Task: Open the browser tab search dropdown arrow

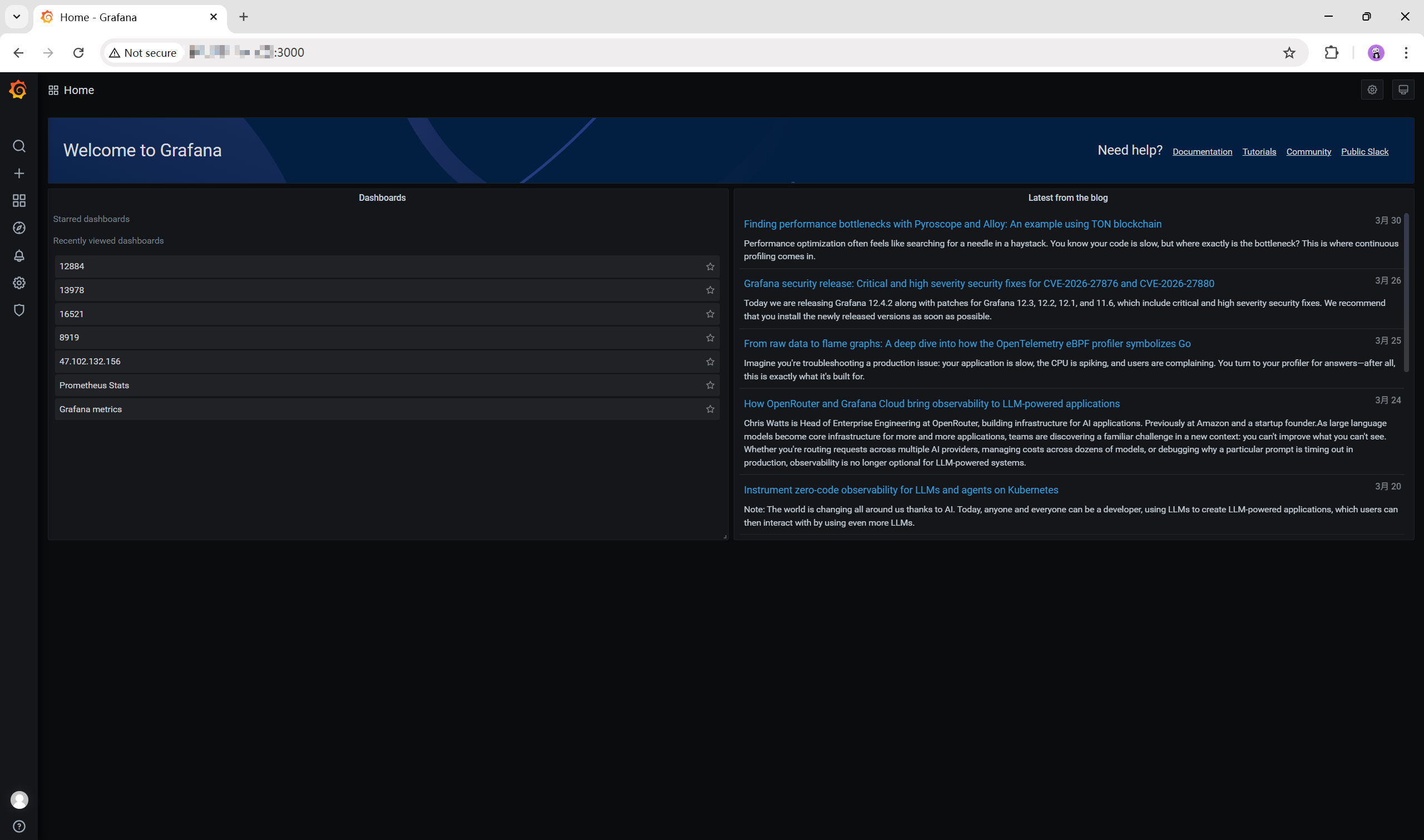Action: pyautogui.click(x=17, y=17)
